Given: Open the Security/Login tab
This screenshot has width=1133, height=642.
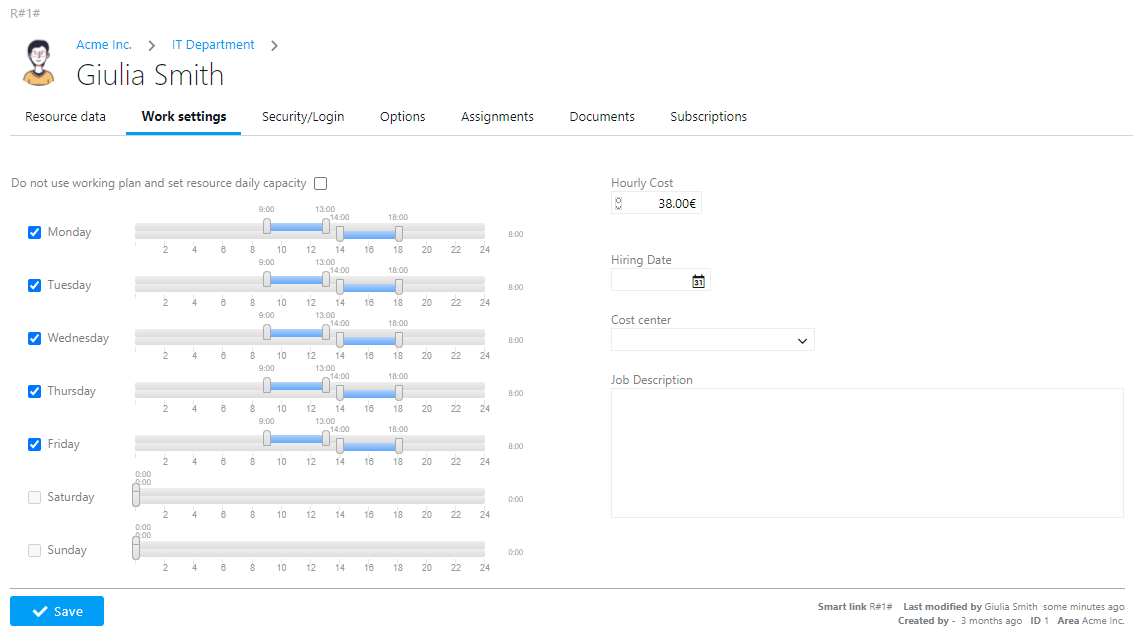Looking at the screenshot, I should [303, 117].
